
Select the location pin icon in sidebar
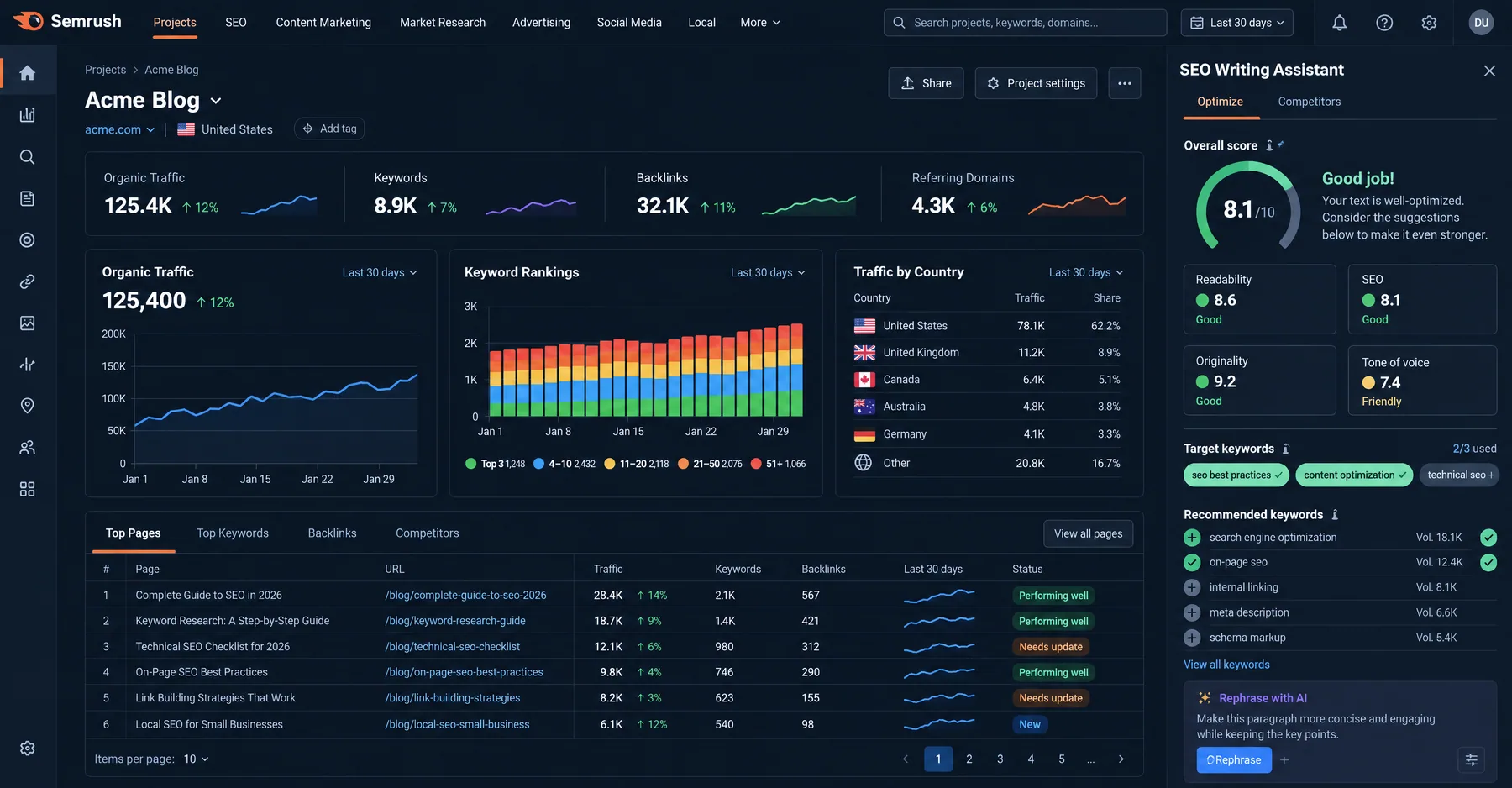click(x=28, y=406)
